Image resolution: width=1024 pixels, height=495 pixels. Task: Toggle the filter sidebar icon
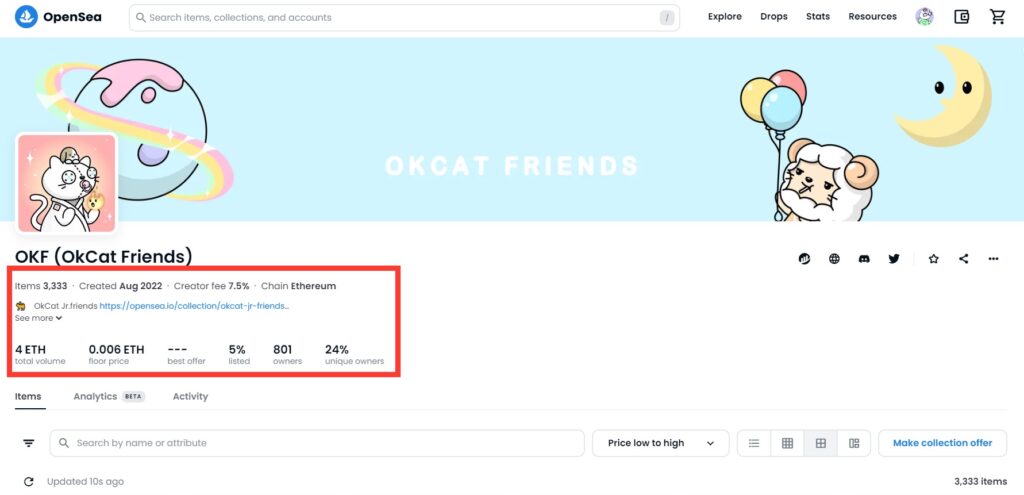[29, 443]
